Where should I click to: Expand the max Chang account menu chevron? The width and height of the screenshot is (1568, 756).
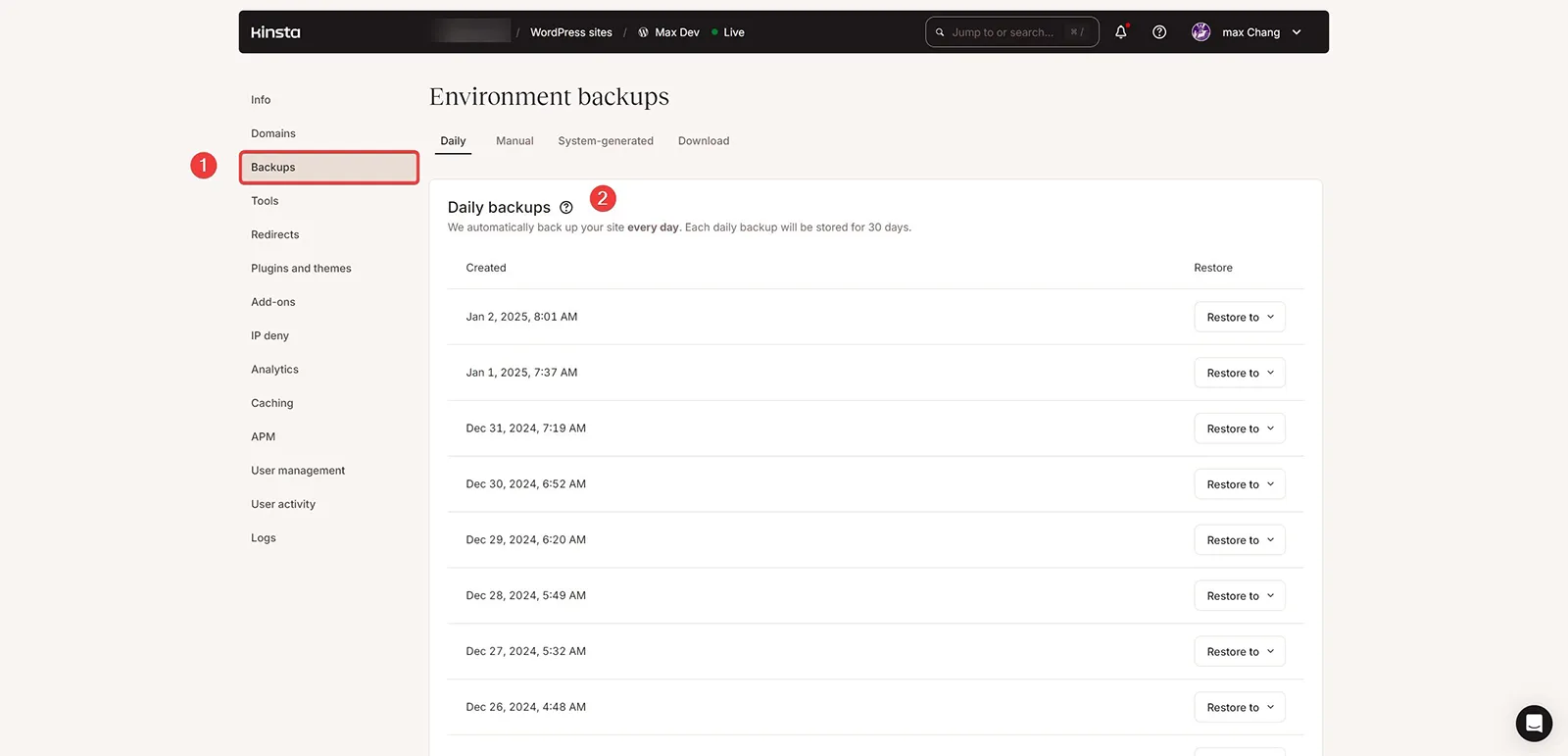pos(1297,32)
